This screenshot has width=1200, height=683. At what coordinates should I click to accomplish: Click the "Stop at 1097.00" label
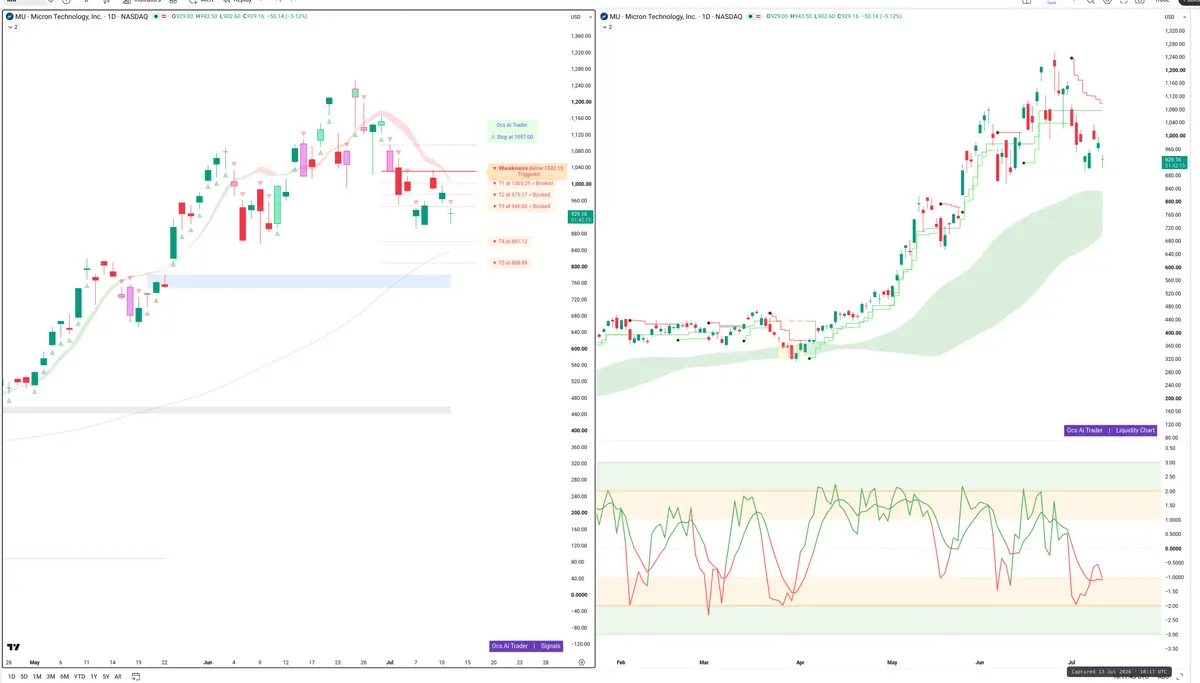(512, 136)
